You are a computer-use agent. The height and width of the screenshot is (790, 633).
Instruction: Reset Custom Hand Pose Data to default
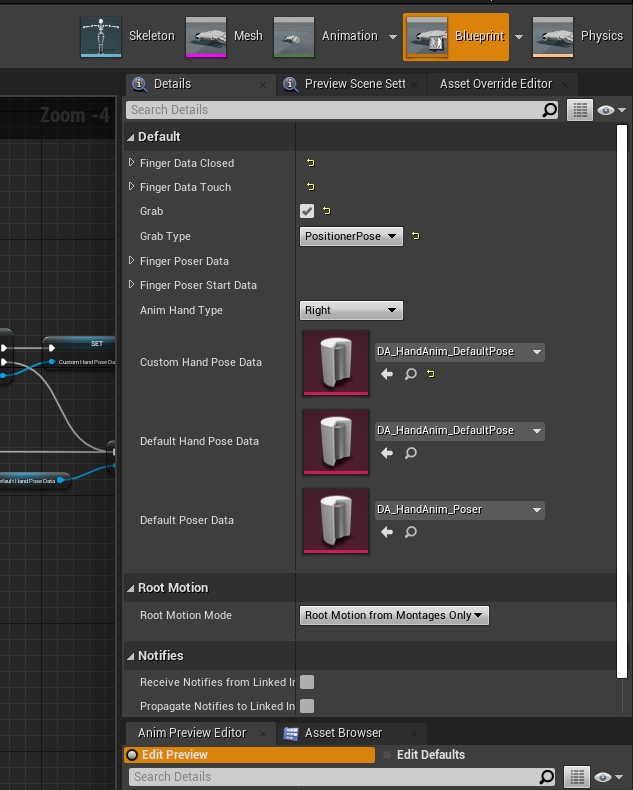point(431,374)
